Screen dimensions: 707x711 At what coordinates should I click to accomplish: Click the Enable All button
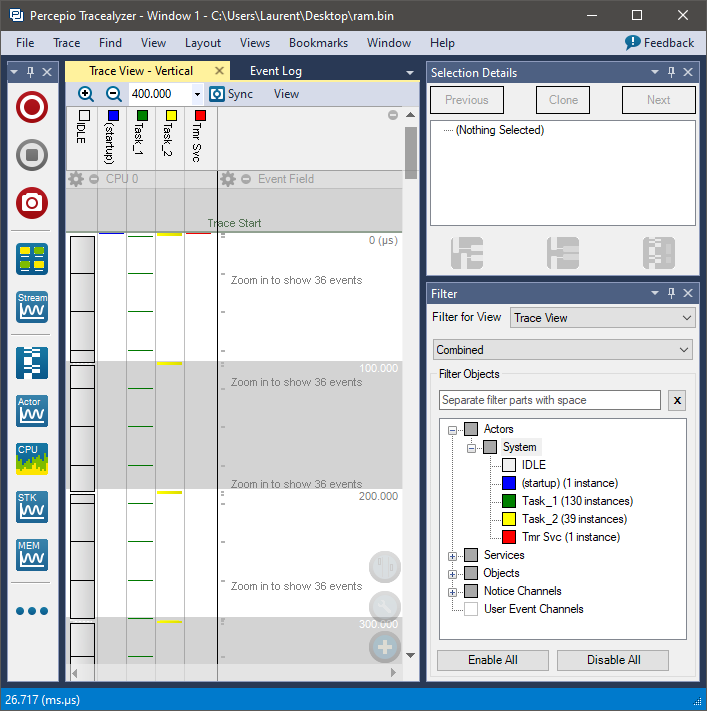(x=492, y=660)
